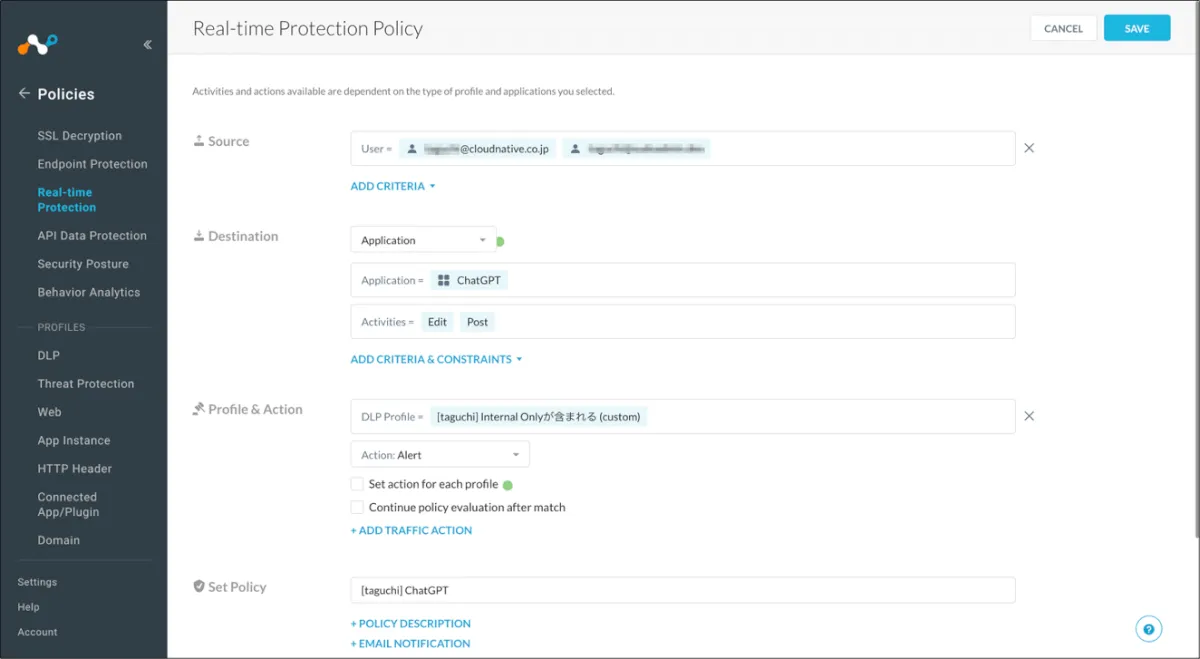The width and height of the screenshot is (1200, 659).
Task: Click + ADD TRAFFIC ACTION link
Action: point(411,531)
